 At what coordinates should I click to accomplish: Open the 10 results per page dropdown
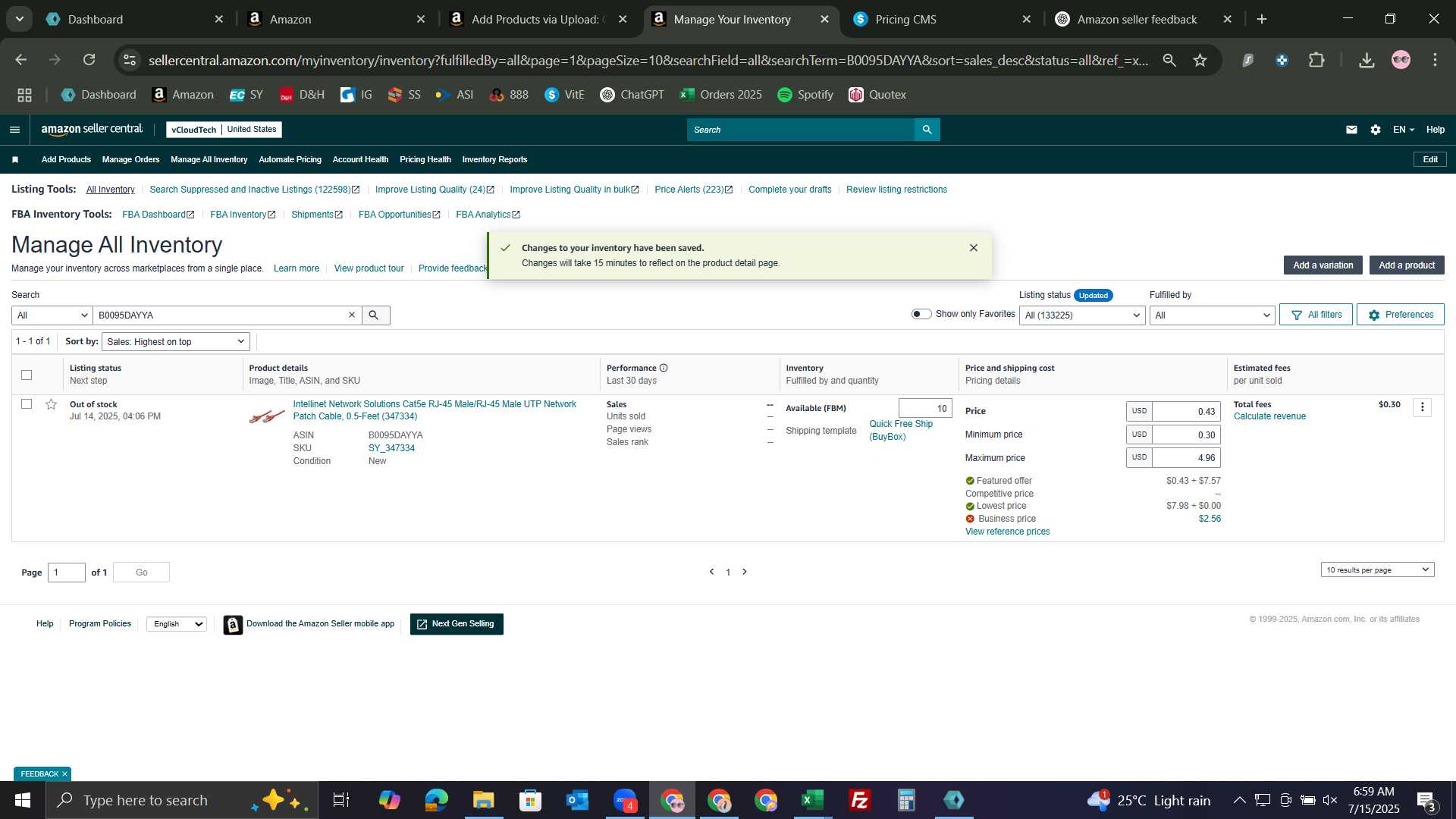coord(1377,570)
